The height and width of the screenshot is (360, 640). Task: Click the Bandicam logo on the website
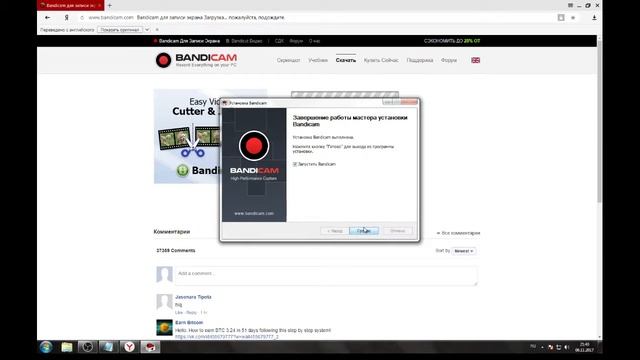(196, 60)
